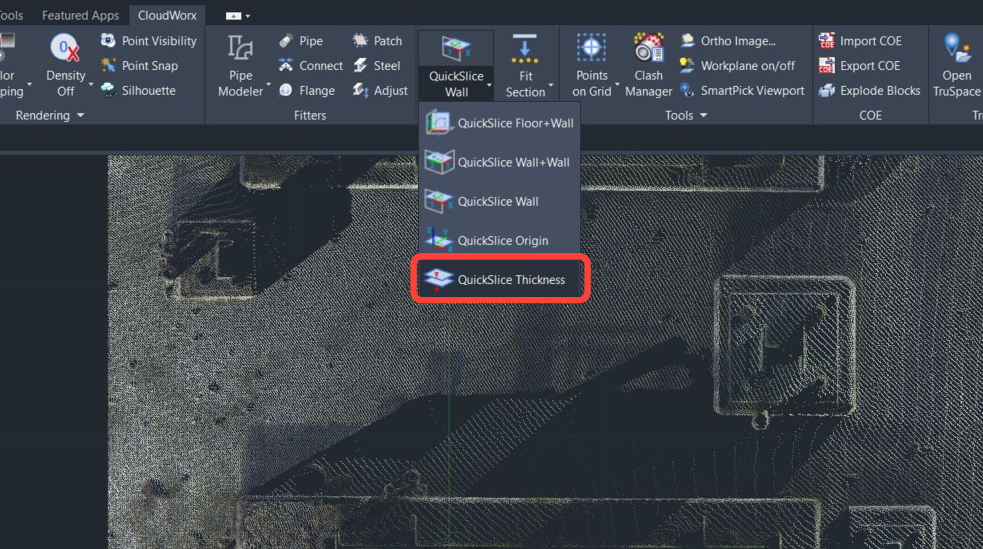This screenshot has height=549, width=983.
Task: Open TruSpace viewer
Action: (x=957, y=66)
